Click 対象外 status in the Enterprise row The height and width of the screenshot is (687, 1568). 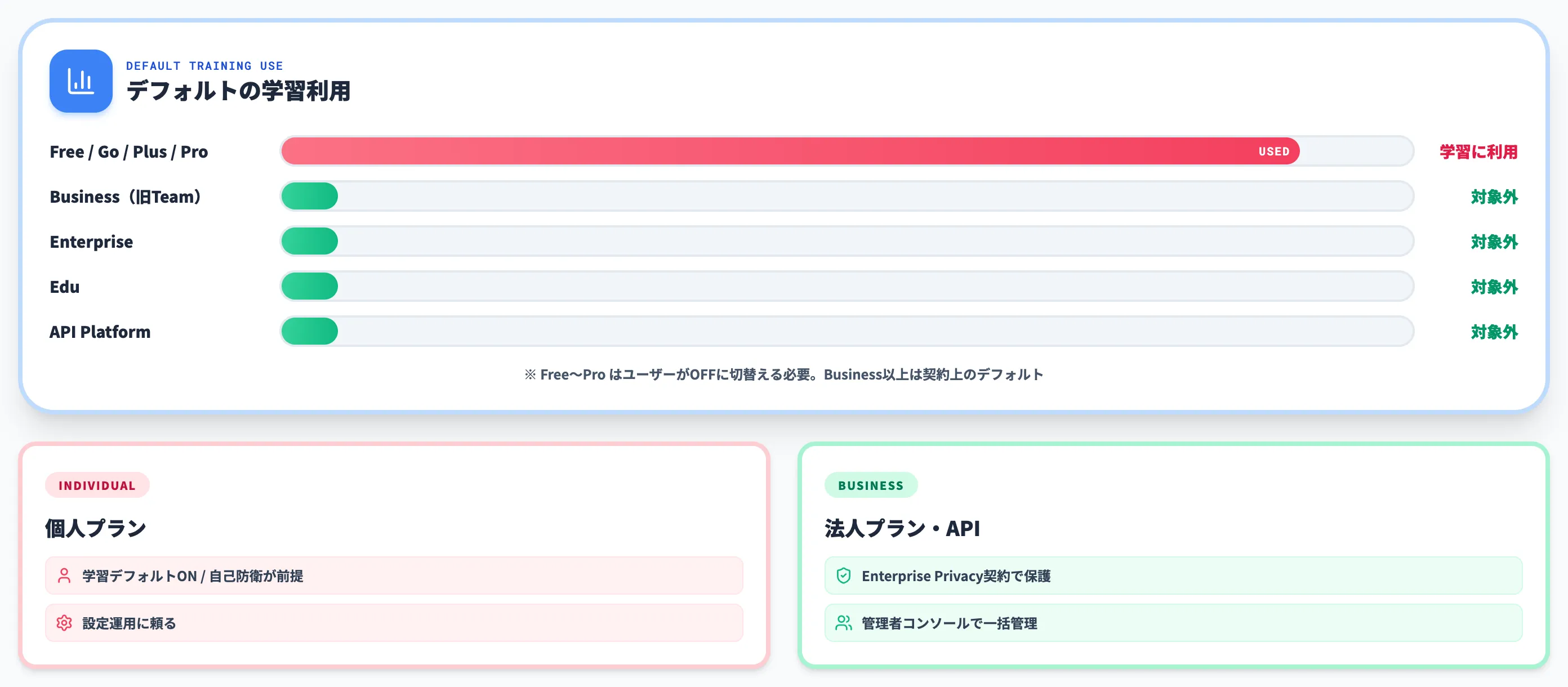(x=1494, y=242)
